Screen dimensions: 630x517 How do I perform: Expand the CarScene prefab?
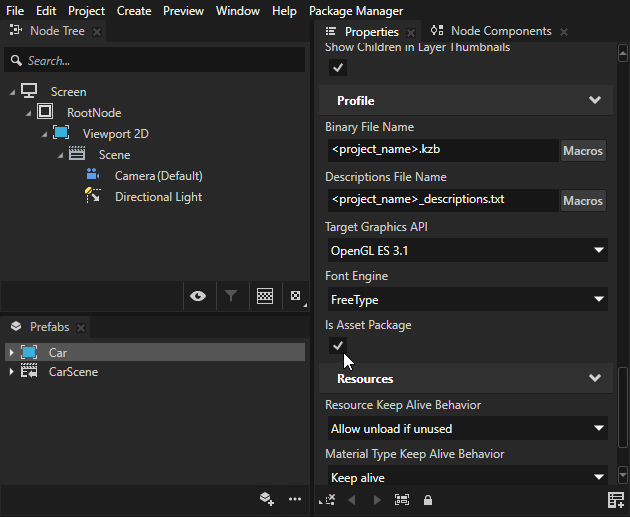click(11, 372)
